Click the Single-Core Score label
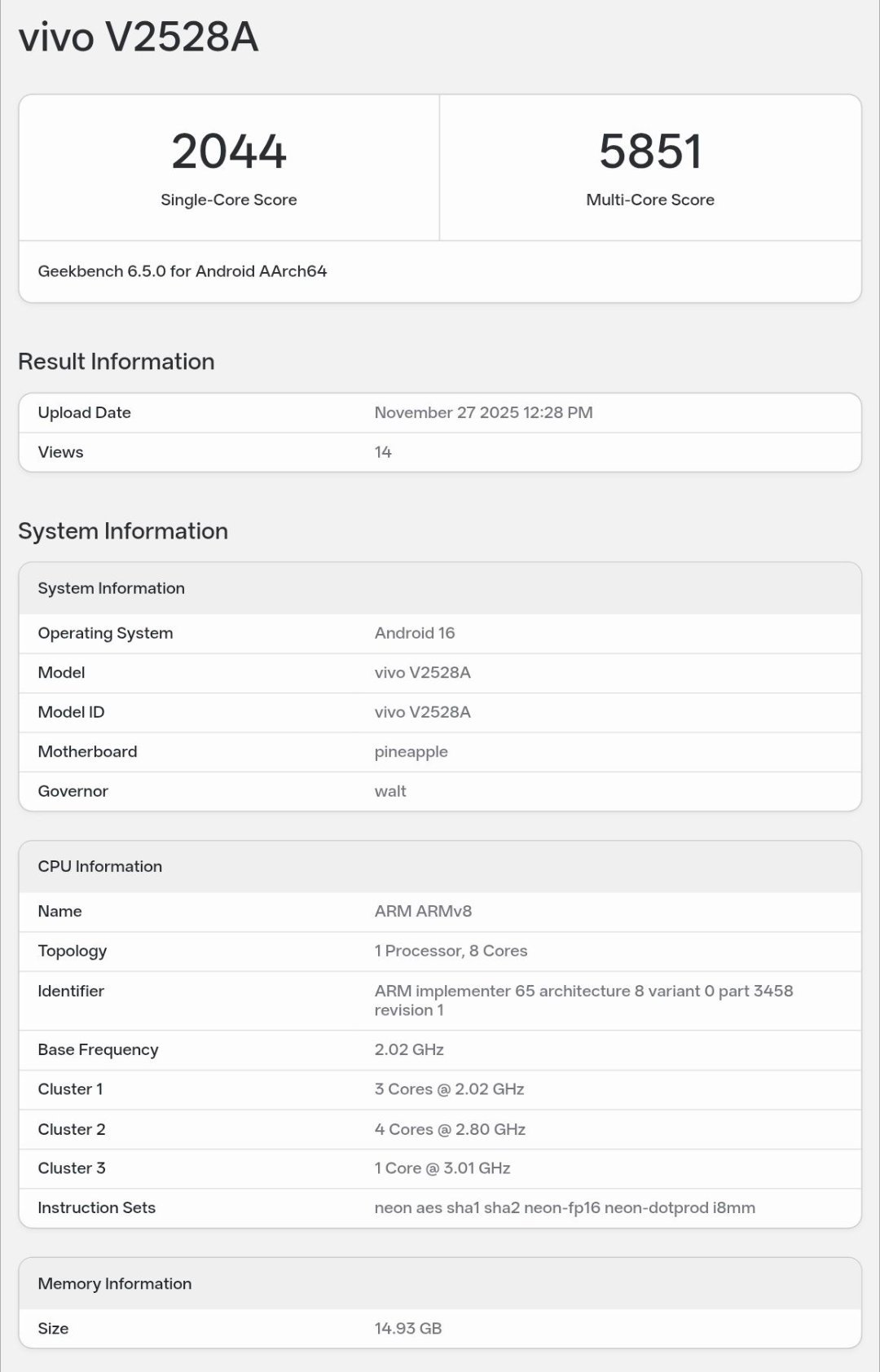 click(x=229, y=200)
